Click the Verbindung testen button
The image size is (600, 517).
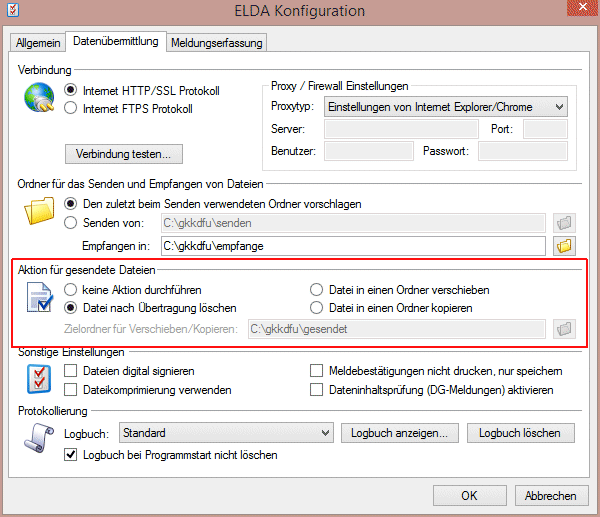point(124,154)
